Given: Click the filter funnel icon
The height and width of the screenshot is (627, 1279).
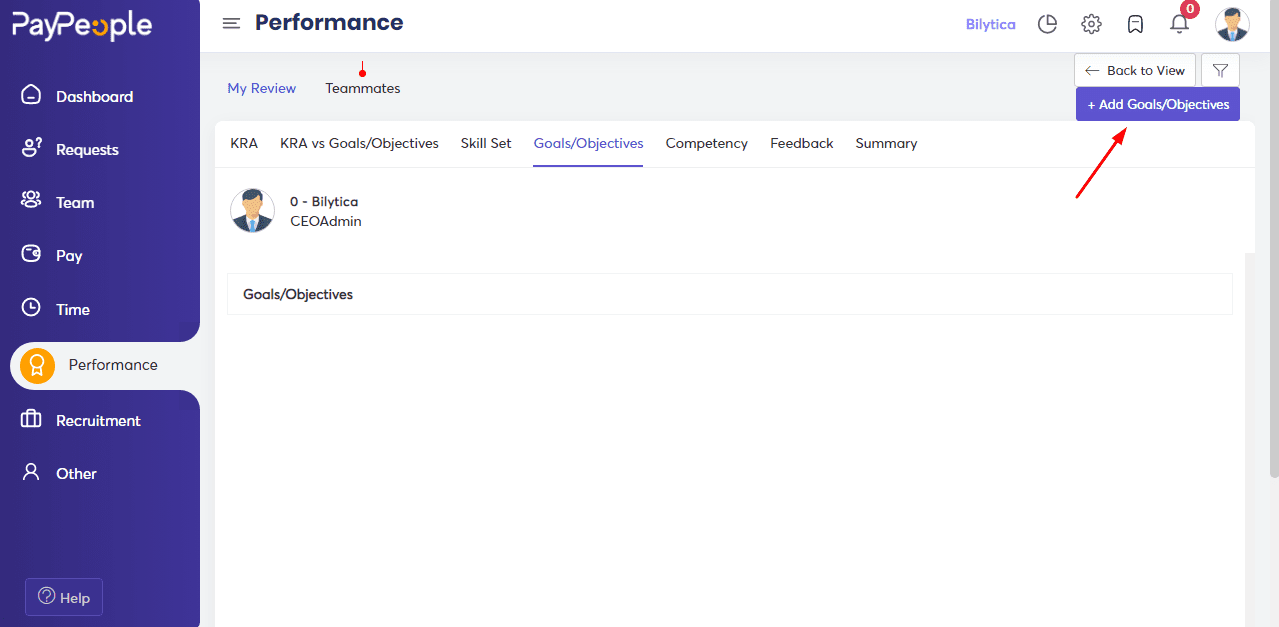Looking at the screenshot, I should coord(1220,70).
